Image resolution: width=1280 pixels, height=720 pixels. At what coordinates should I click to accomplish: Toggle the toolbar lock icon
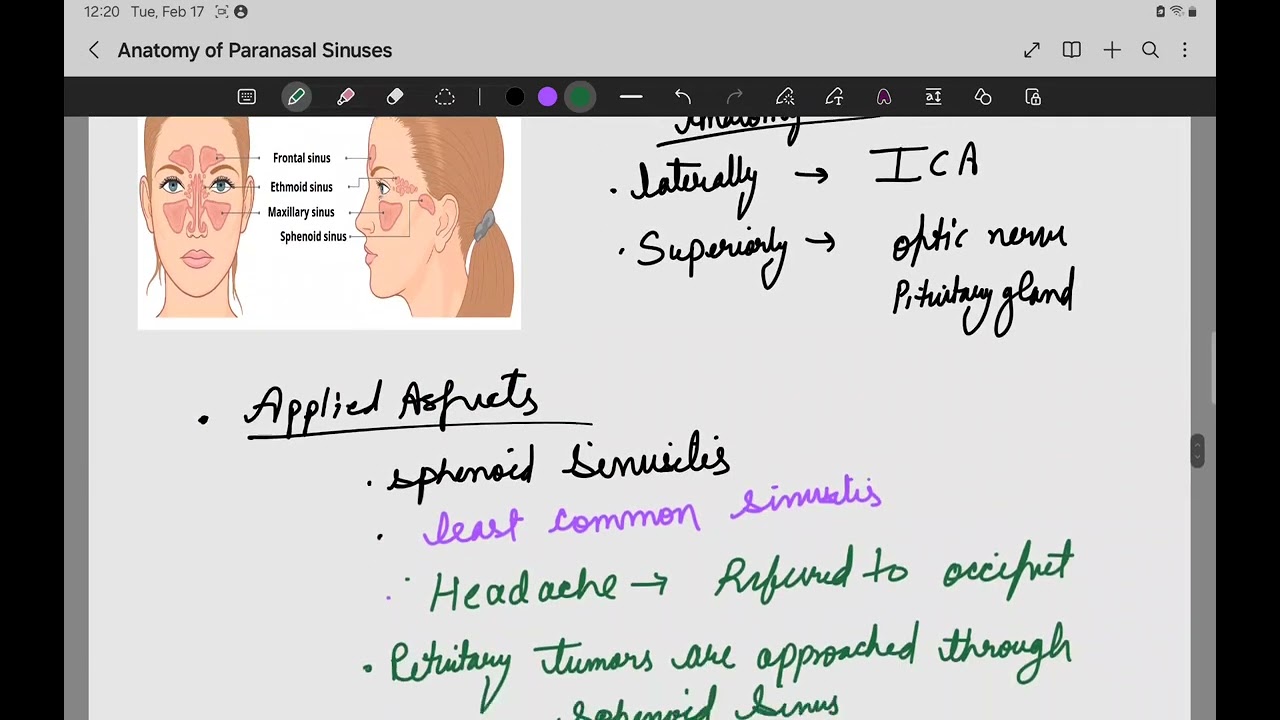coord(1033,97)
